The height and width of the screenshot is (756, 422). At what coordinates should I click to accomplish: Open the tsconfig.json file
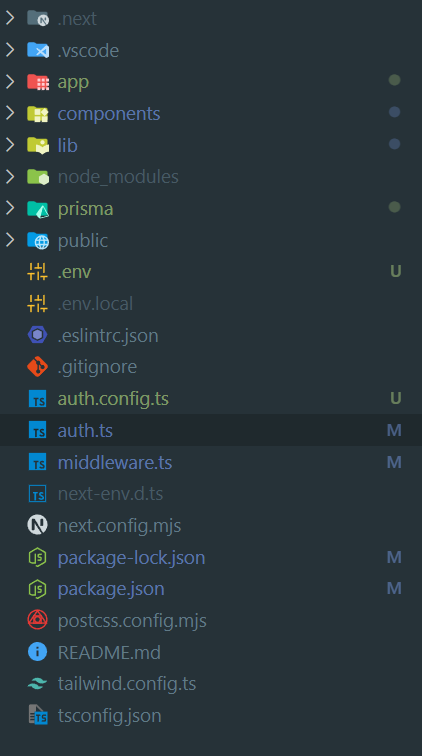[x=211, y=716]
